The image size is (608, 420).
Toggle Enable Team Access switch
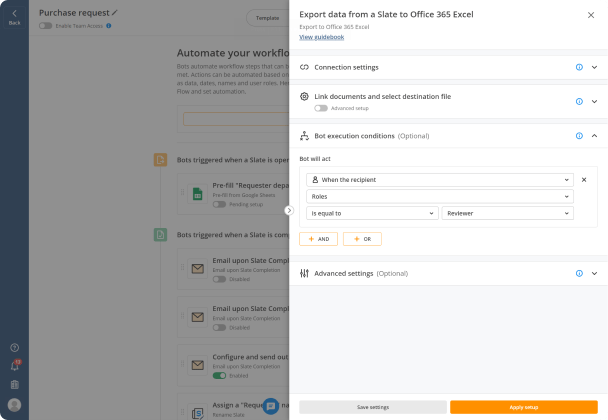point(45,26)
